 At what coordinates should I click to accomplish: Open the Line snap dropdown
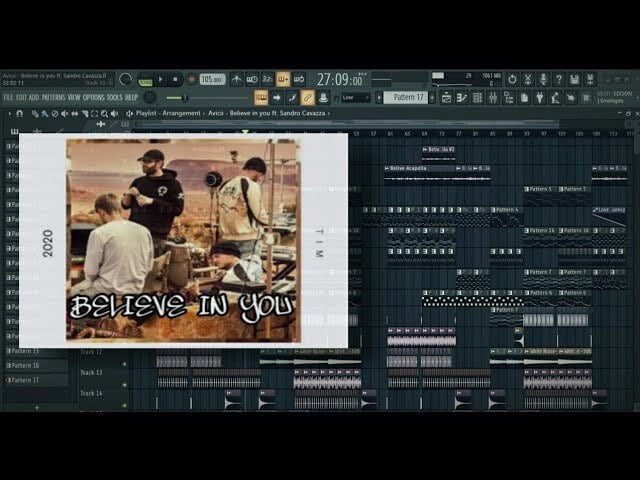point(356,98)
